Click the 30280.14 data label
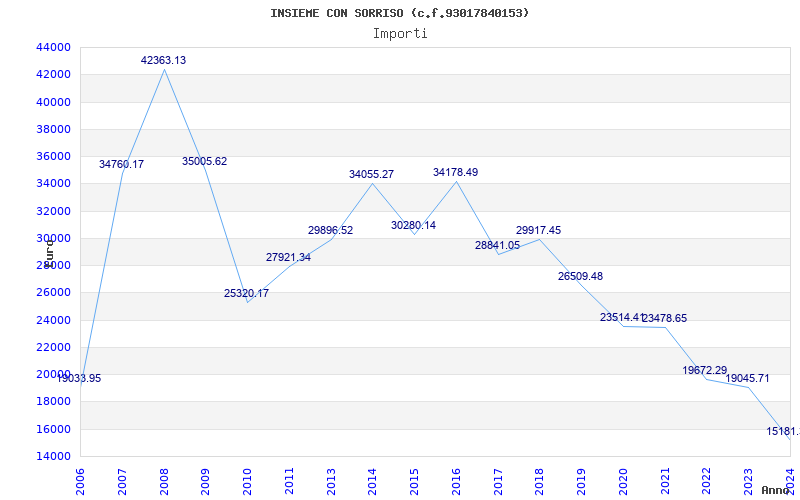The image size is (800, 500). tap(413, 225)
